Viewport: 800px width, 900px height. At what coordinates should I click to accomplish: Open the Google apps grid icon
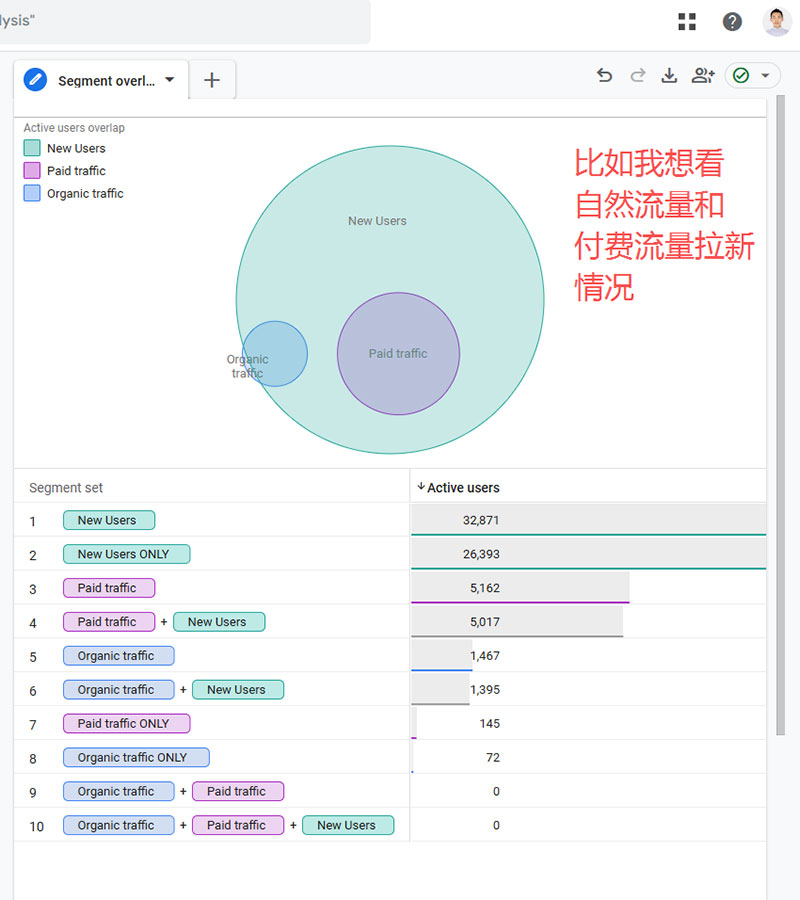pos(687,22)
